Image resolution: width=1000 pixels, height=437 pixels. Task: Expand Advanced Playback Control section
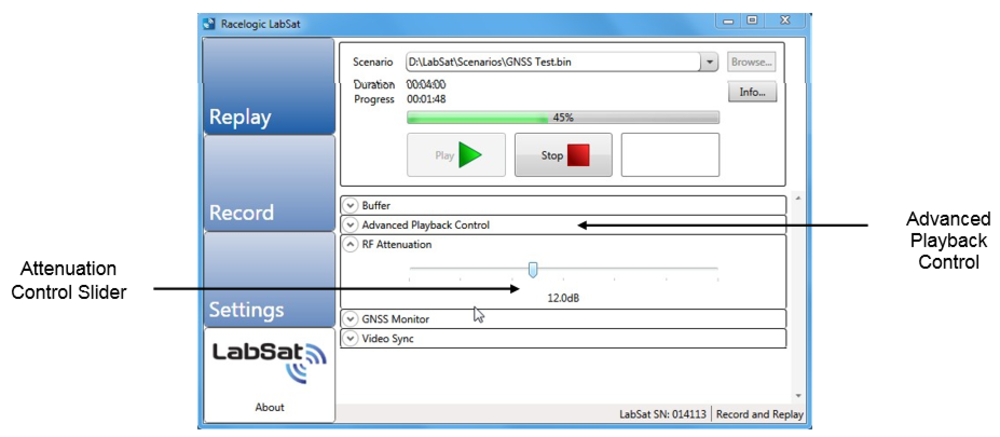coord(350,225)
